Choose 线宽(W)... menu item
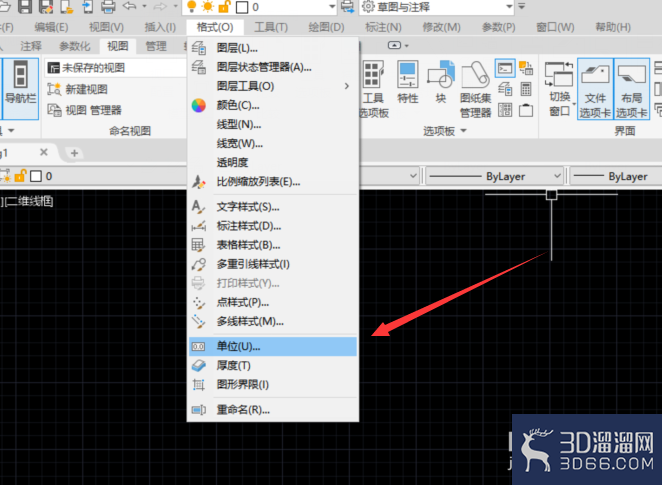 tap(273, 144)
